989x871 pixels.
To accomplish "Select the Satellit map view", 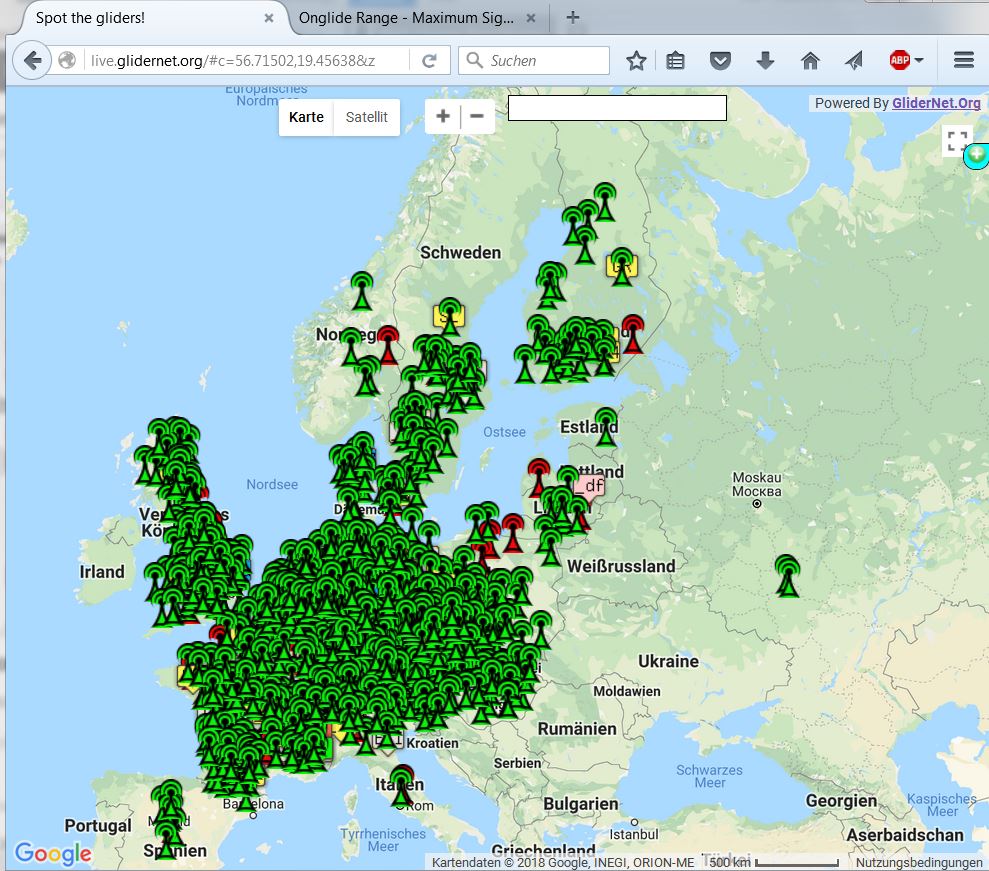I will click(x=366, y=117).
